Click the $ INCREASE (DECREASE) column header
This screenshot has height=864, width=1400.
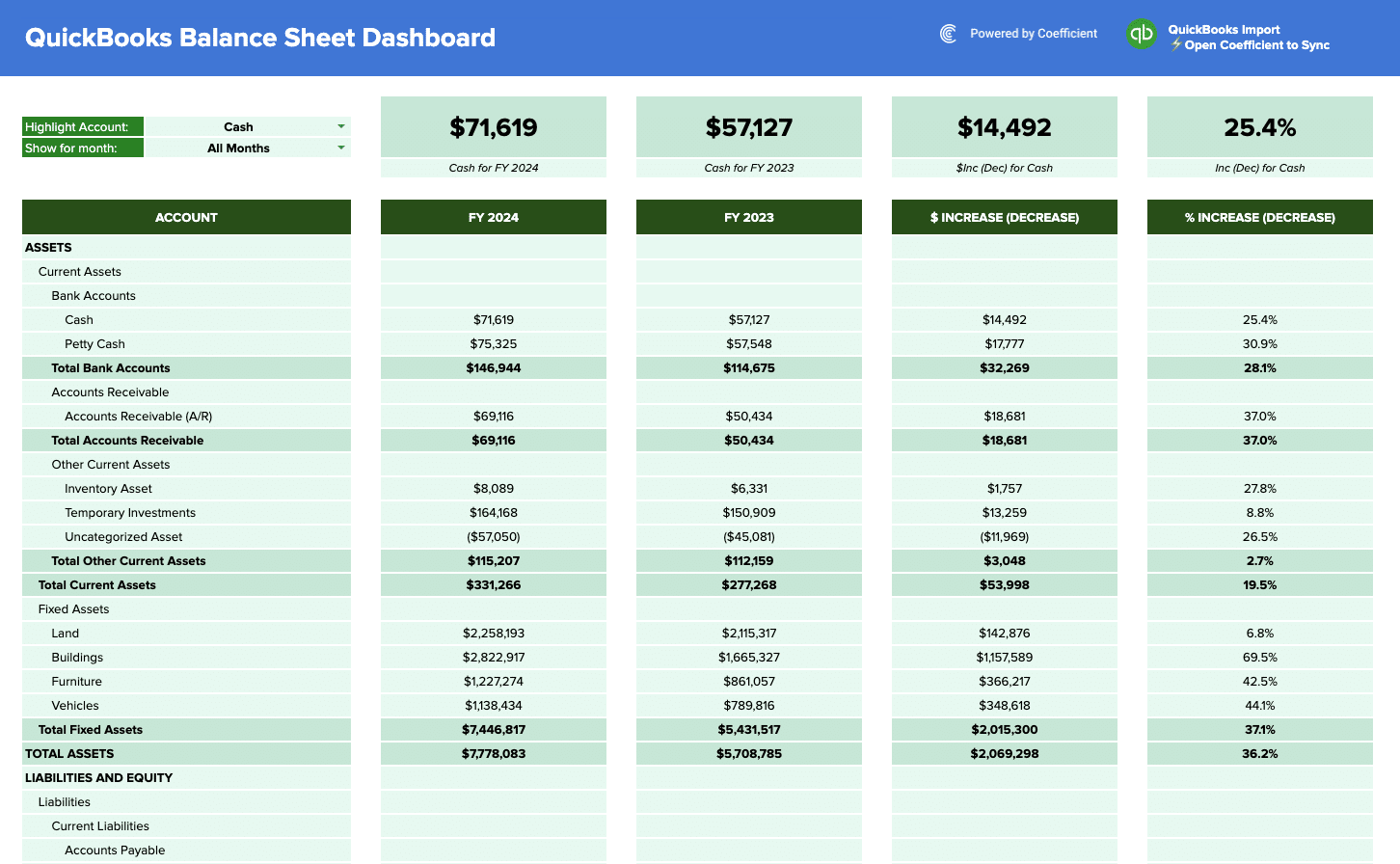(1005, 217)
